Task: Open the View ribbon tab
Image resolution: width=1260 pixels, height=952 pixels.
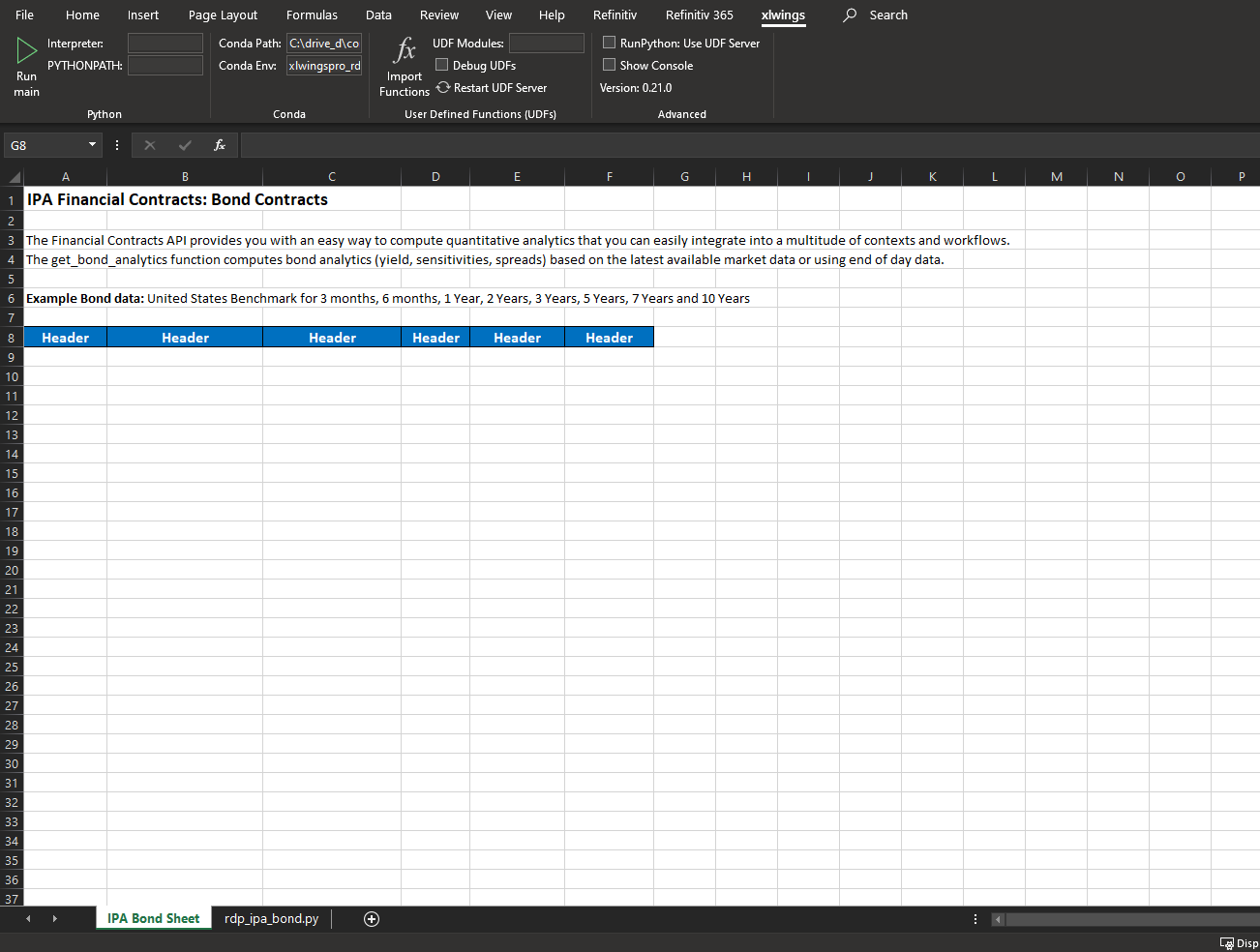Action: [498, 15]
